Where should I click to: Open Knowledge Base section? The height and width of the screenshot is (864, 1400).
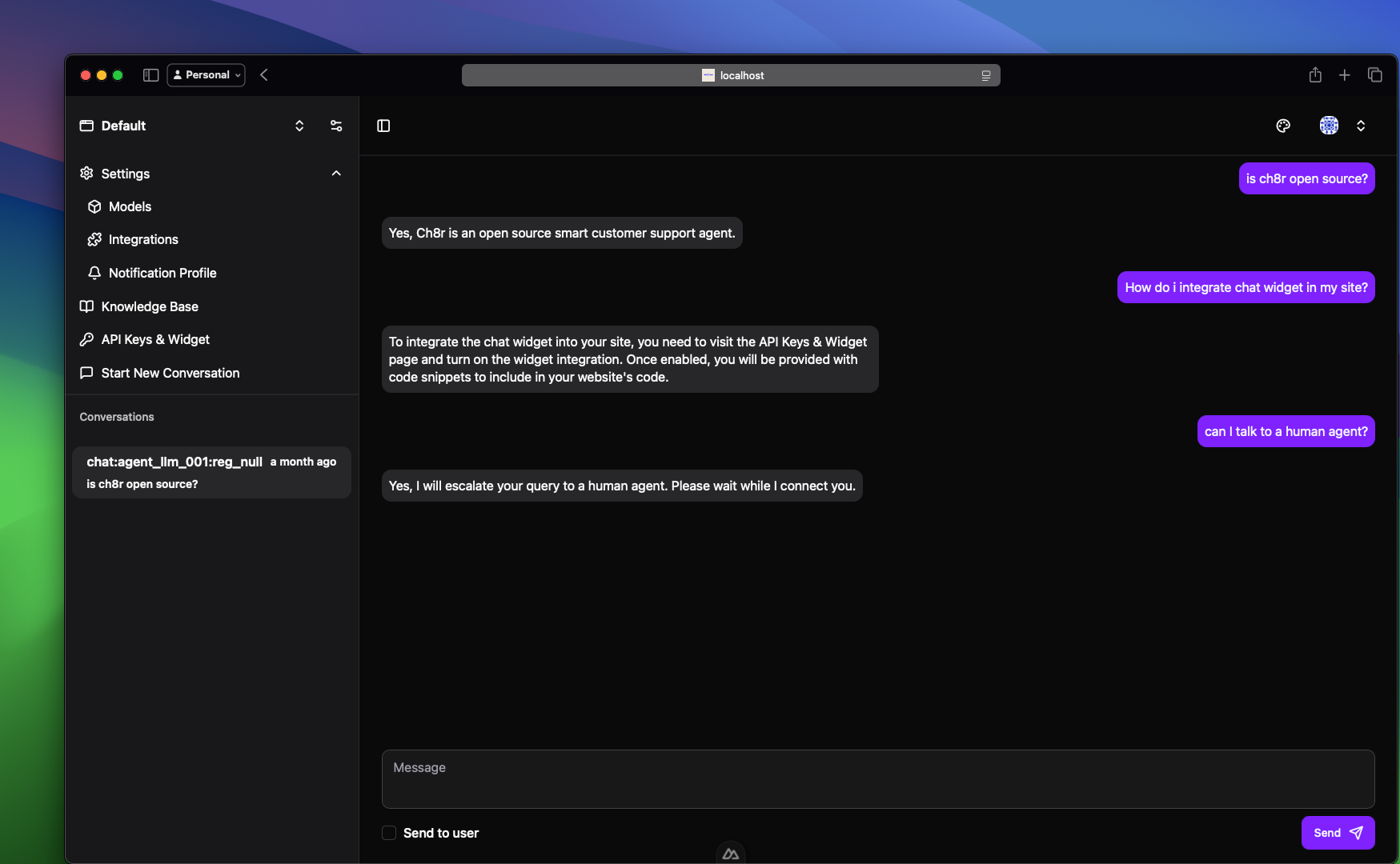pos(150,306)
